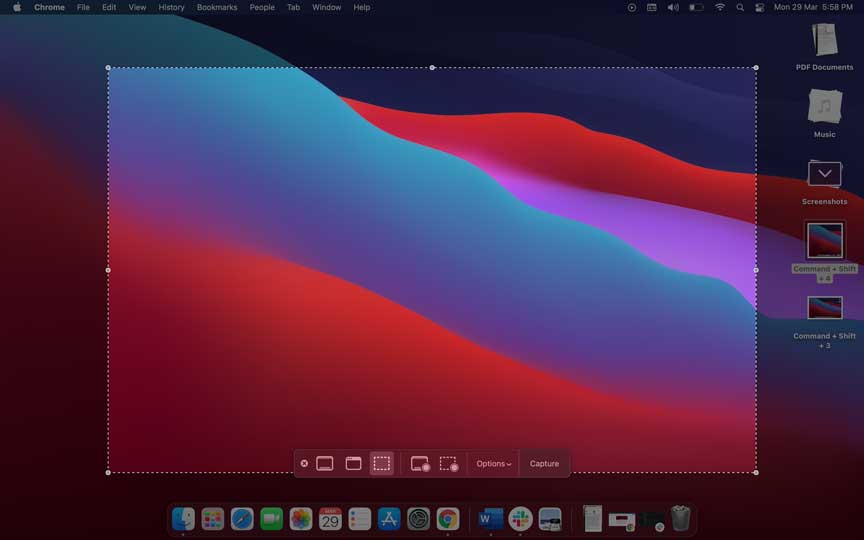This screenshot has width=864, height=540.
Task: Select the Command + Shift + 3 thumbnail
Action: click(825, 308)
